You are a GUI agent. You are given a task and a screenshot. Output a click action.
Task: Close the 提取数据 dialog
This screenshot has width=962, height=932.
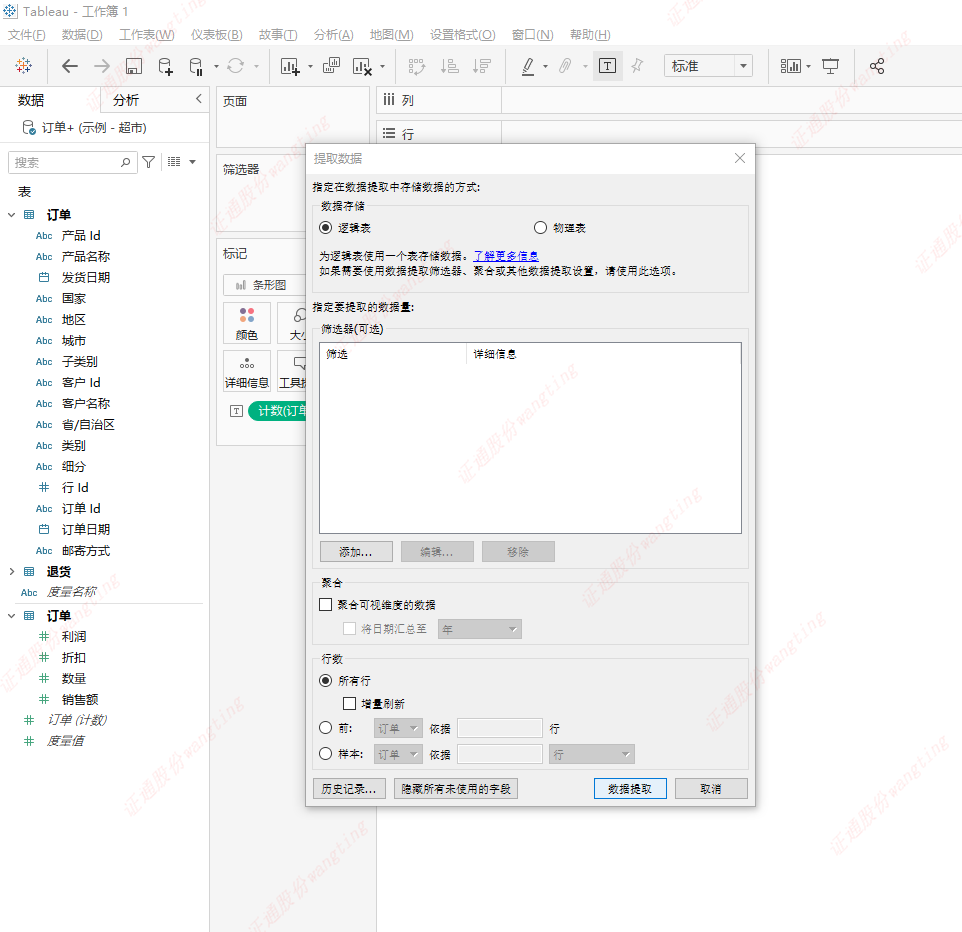coord(740,158)
